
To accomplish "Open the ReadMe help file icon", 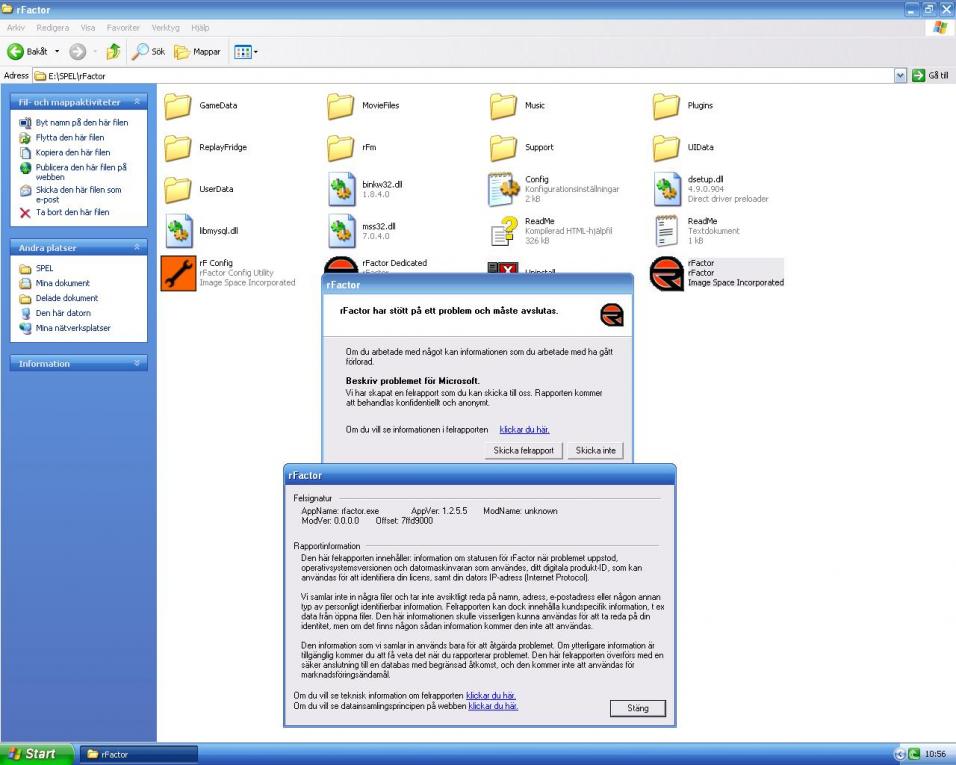I will pos(504,231).
